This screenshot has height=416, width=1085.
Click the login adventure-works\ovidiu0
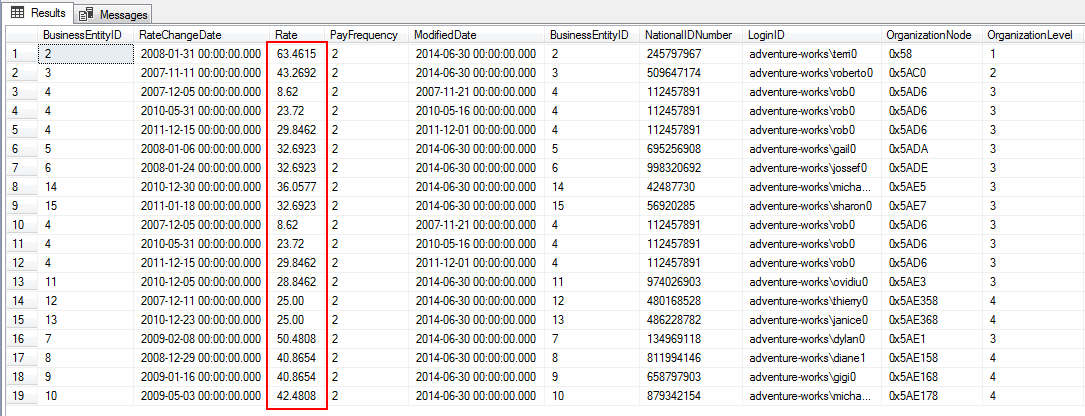[x=810, y=282]
